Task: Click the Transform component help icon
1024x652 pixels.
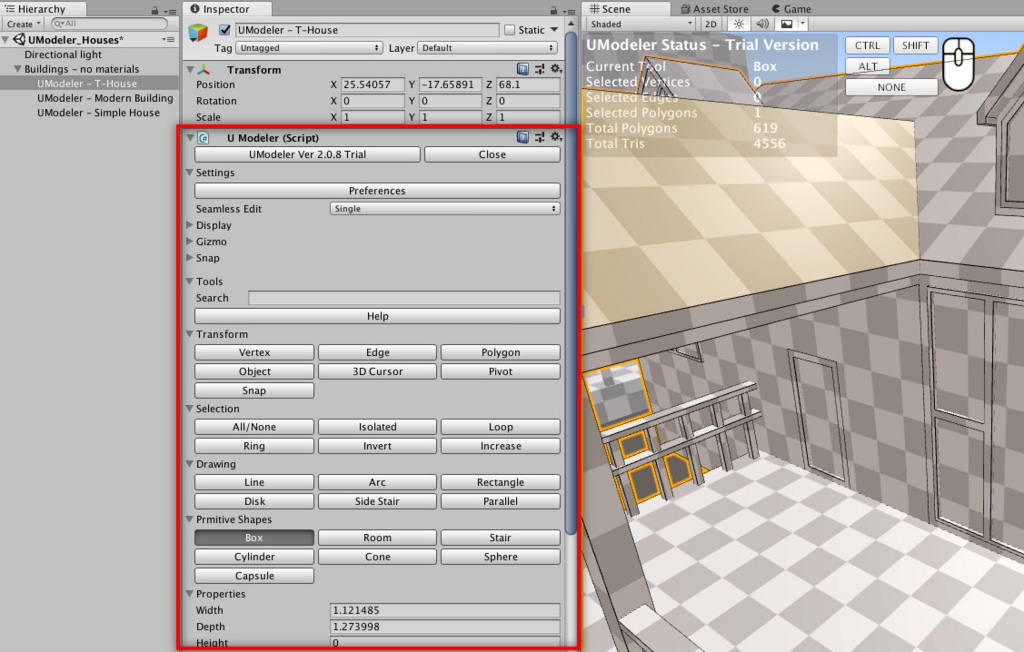Action: click(x=522, y=69)
